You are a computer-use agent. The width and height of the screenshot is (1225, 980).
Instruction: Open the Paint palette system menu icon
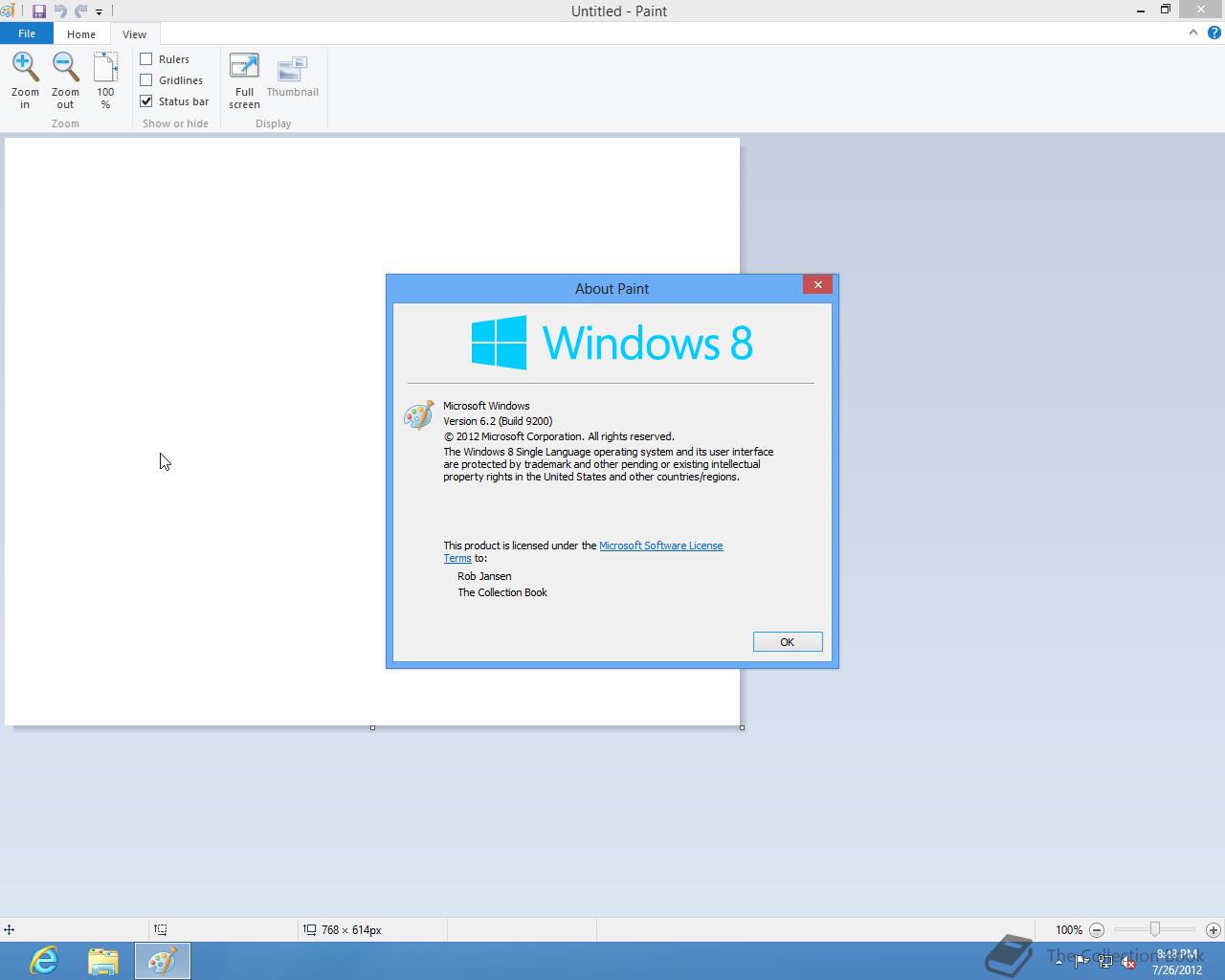pyautogui.click(x=8, y=11)
